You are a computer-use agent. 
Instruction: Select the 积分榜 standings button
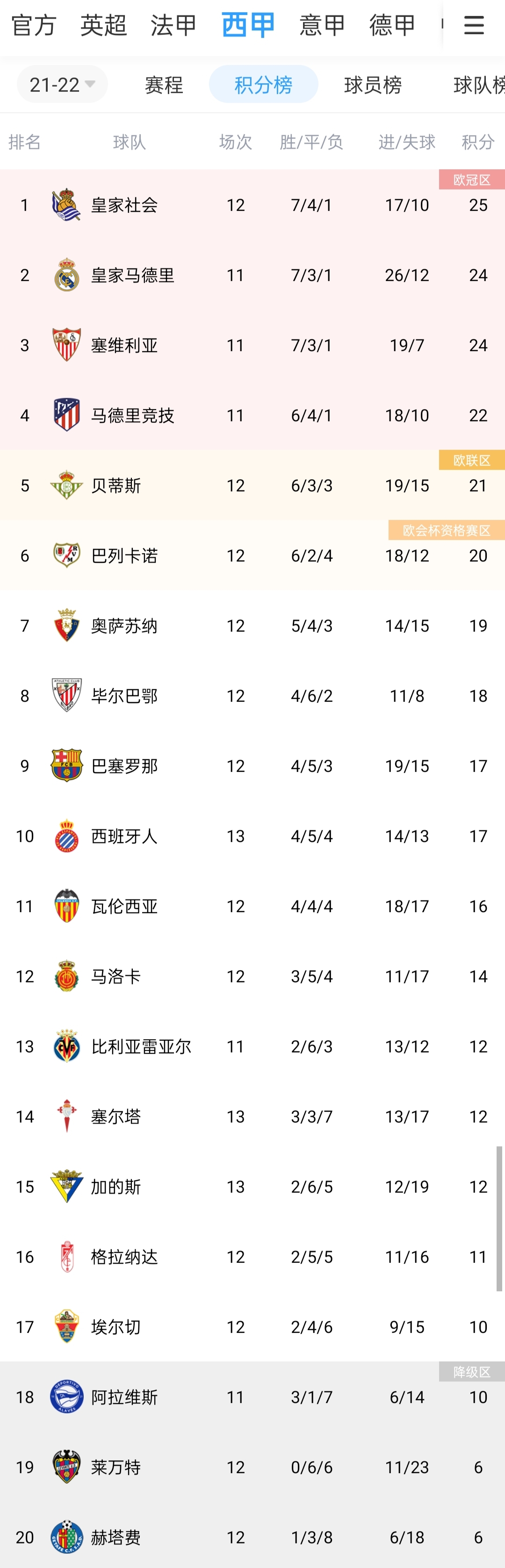tap(263, 84)
